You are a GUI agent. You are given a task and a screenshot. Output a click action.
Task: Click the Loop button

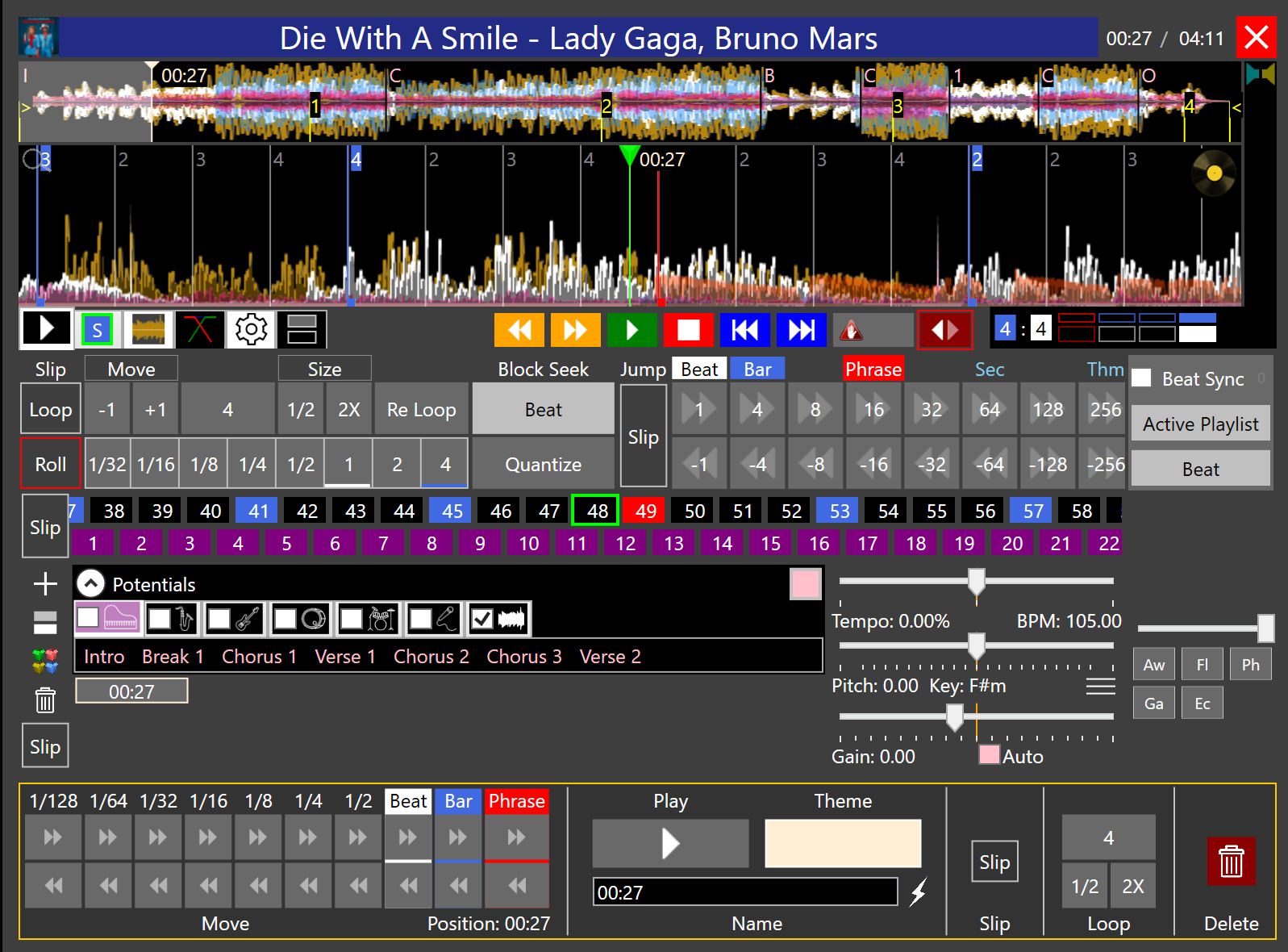pyautogui.click(x=51, y=410)
